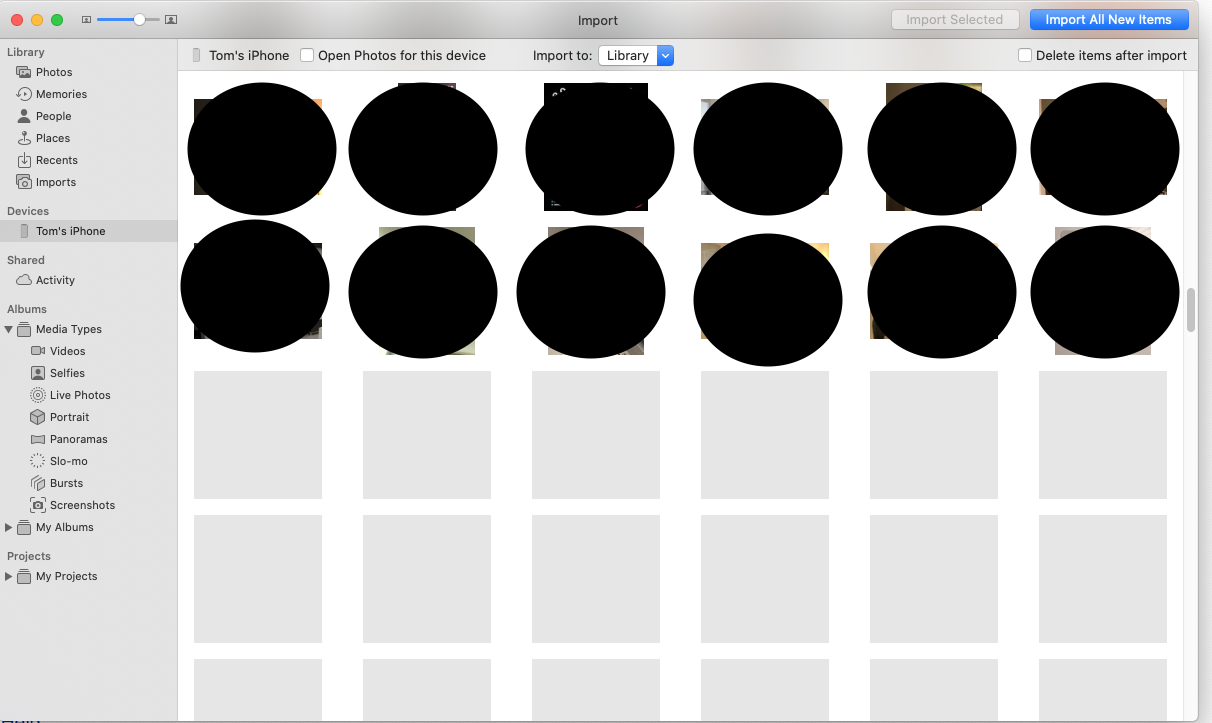Click the Imports icon in sidebar

[x=24, y=182]
